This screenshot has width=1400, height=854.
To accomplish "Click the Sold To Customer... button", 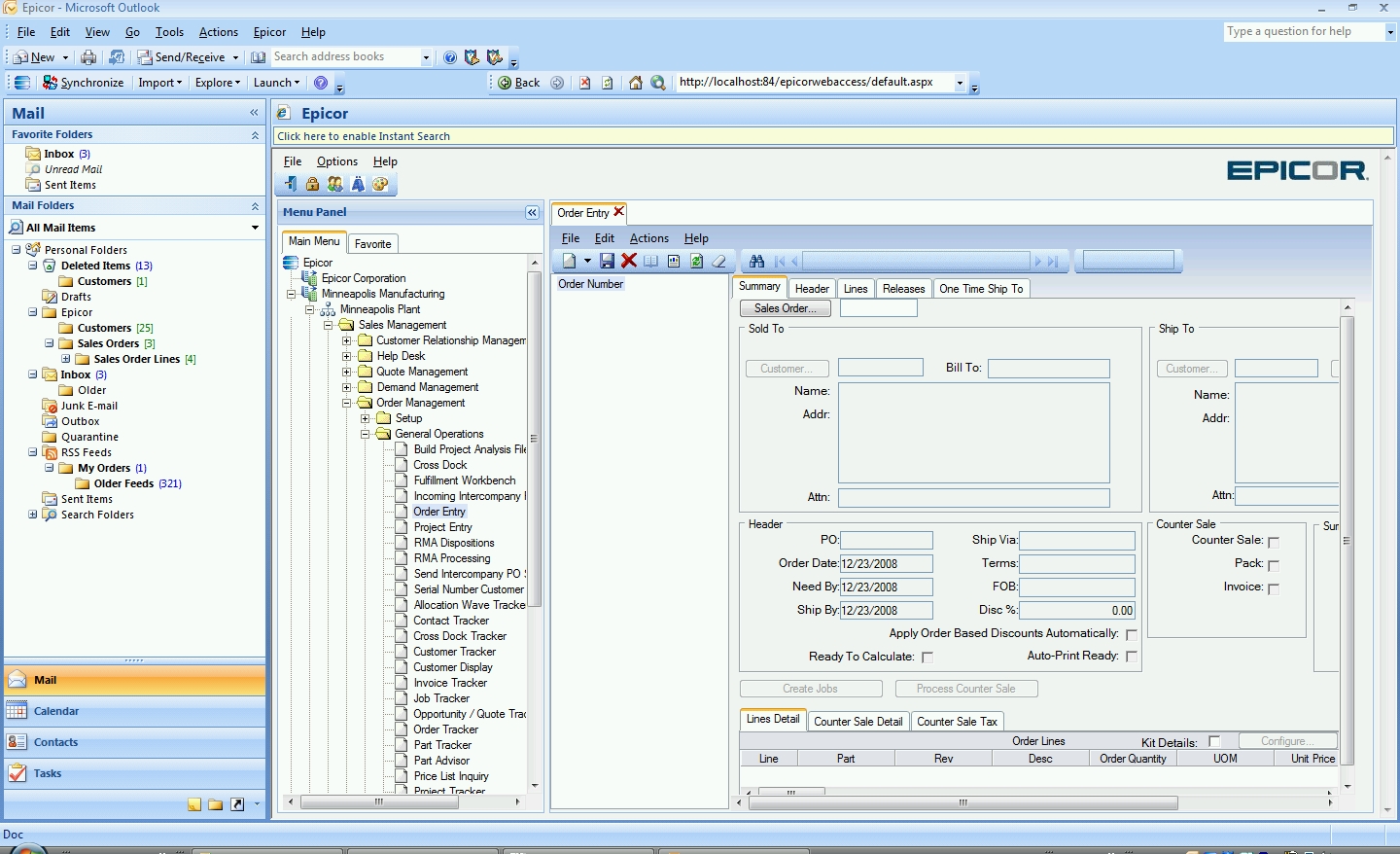I will [x=787, y=369].
